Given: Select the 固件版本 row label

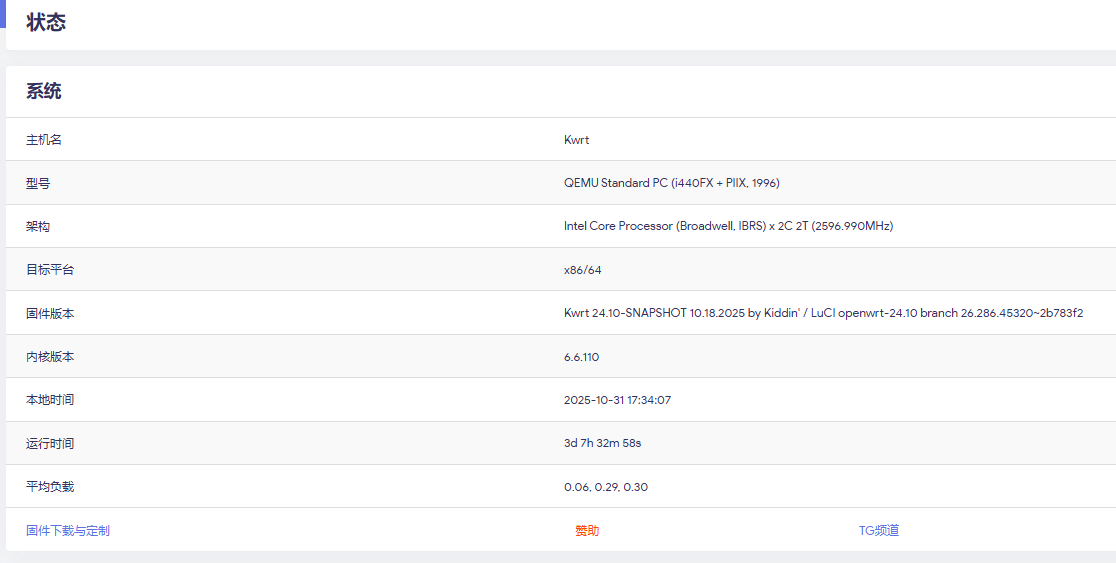Looking at the screenshot, I should click(50, 313).
